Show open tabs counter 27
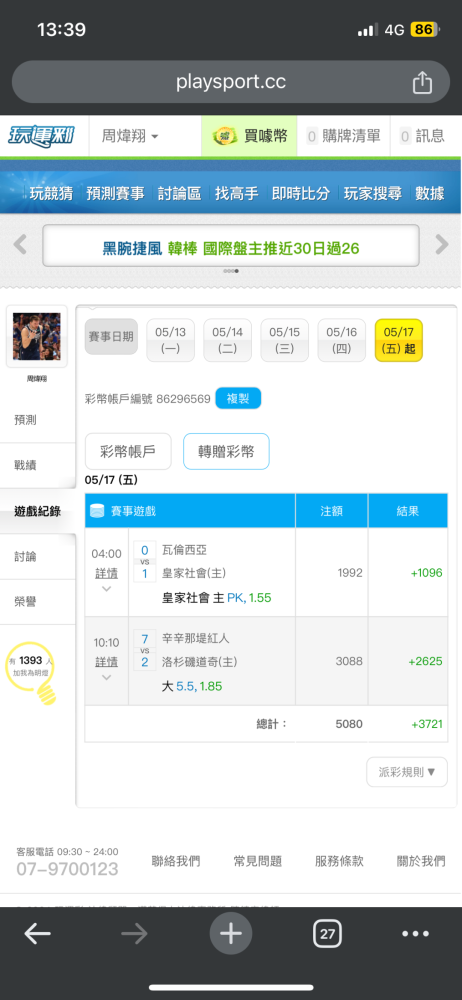Screen dimensions: 462x1000 pyautogui.click(x=327, y=934)
